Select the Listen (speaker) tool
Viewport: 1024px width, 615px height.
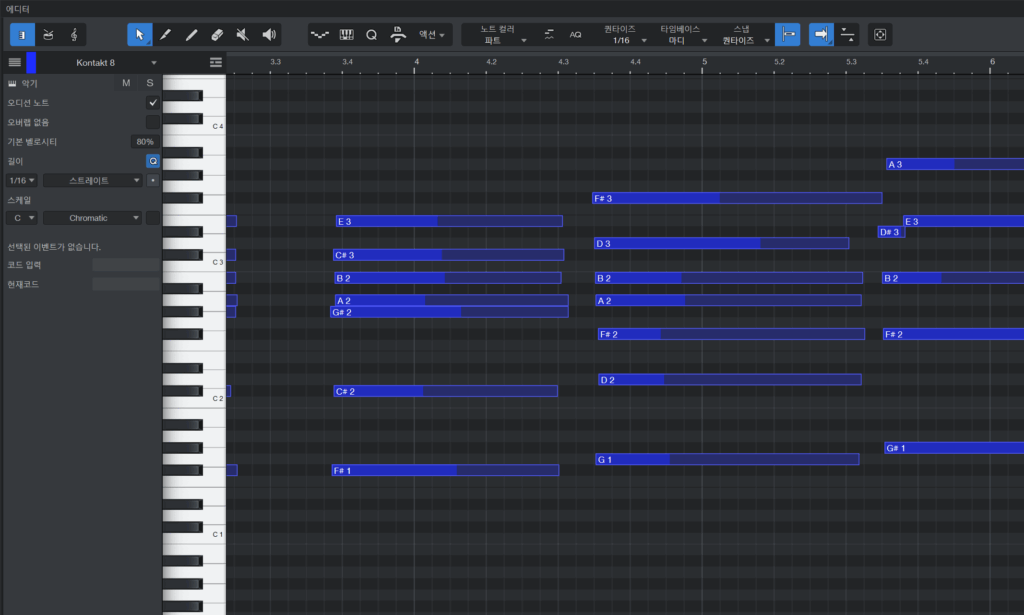[x=269, y=34]
